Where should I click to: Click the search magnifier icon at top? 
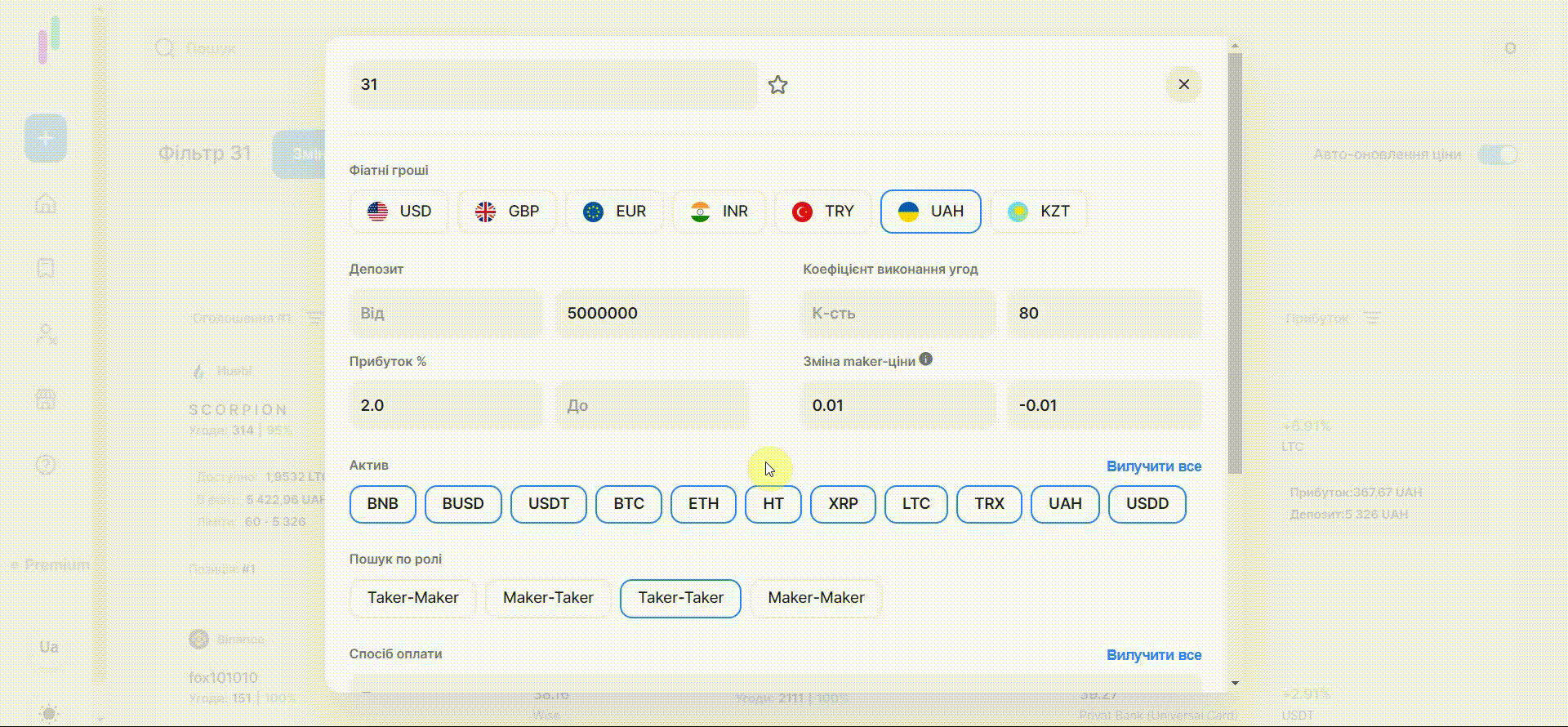click(165, 48)
